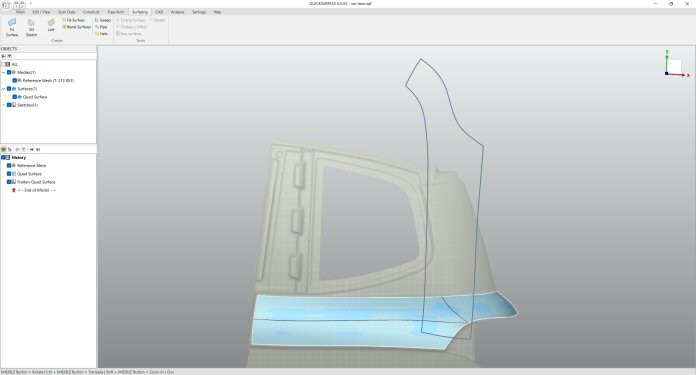
Task: Switch to the Free-form ribbon tab
Action: [x=116, y=12]
